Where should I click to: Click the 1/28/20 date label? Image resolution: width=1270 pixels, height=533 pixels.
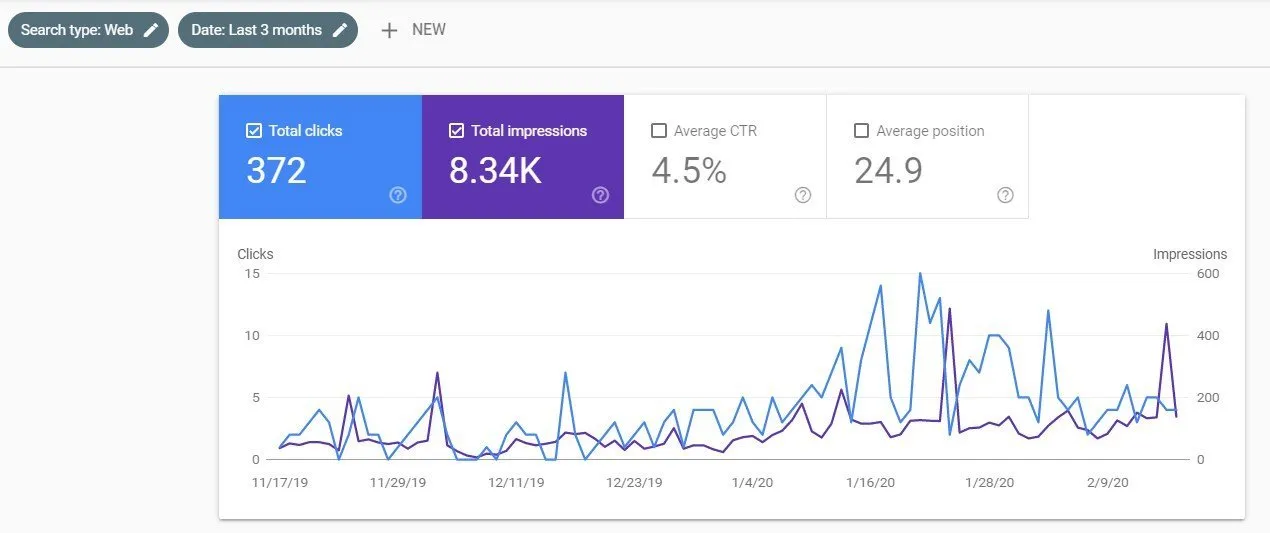pos(989,482)
